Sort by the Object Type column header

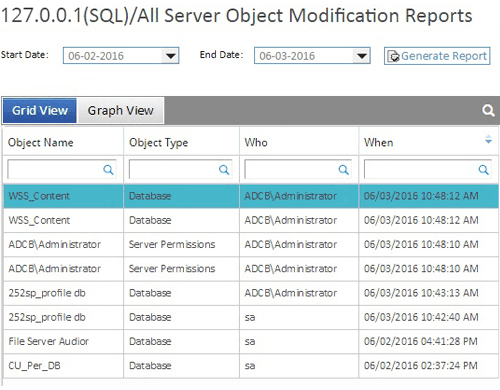(159, 142)
